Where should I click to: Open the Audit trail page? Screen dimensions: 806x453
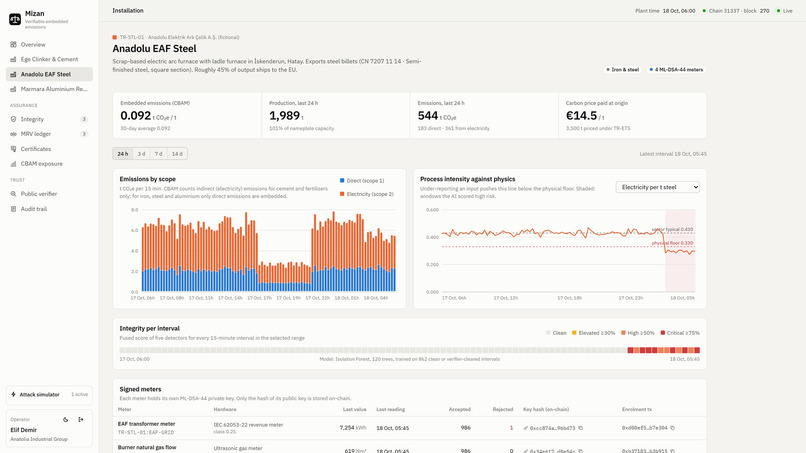point(49,209)
